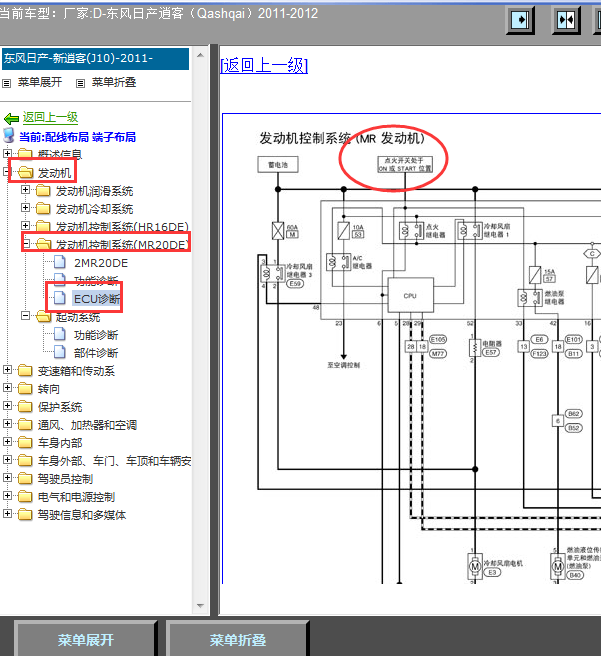601x656 pixels.
Task: Click the folder icon beside 车身内部
Action: coord(25,443)
